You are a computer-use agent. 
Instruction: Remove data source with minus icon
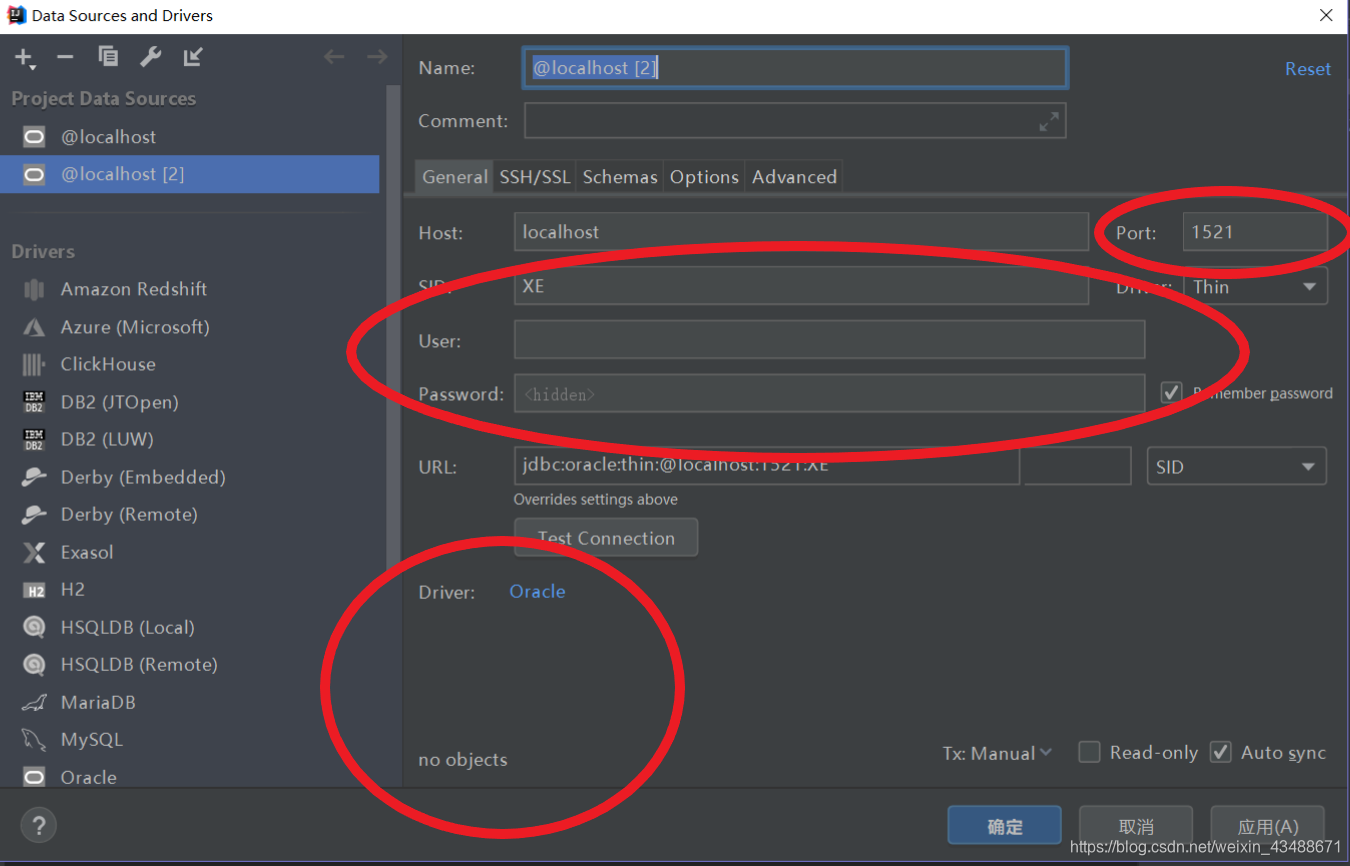[x=66, y=57]
